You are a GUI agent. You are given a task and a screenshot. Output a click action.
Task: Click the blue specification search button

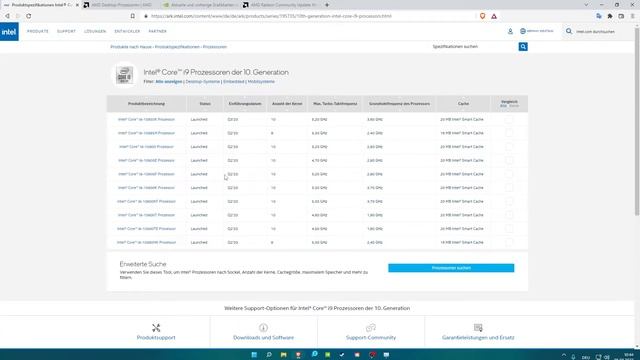point(523,47)
